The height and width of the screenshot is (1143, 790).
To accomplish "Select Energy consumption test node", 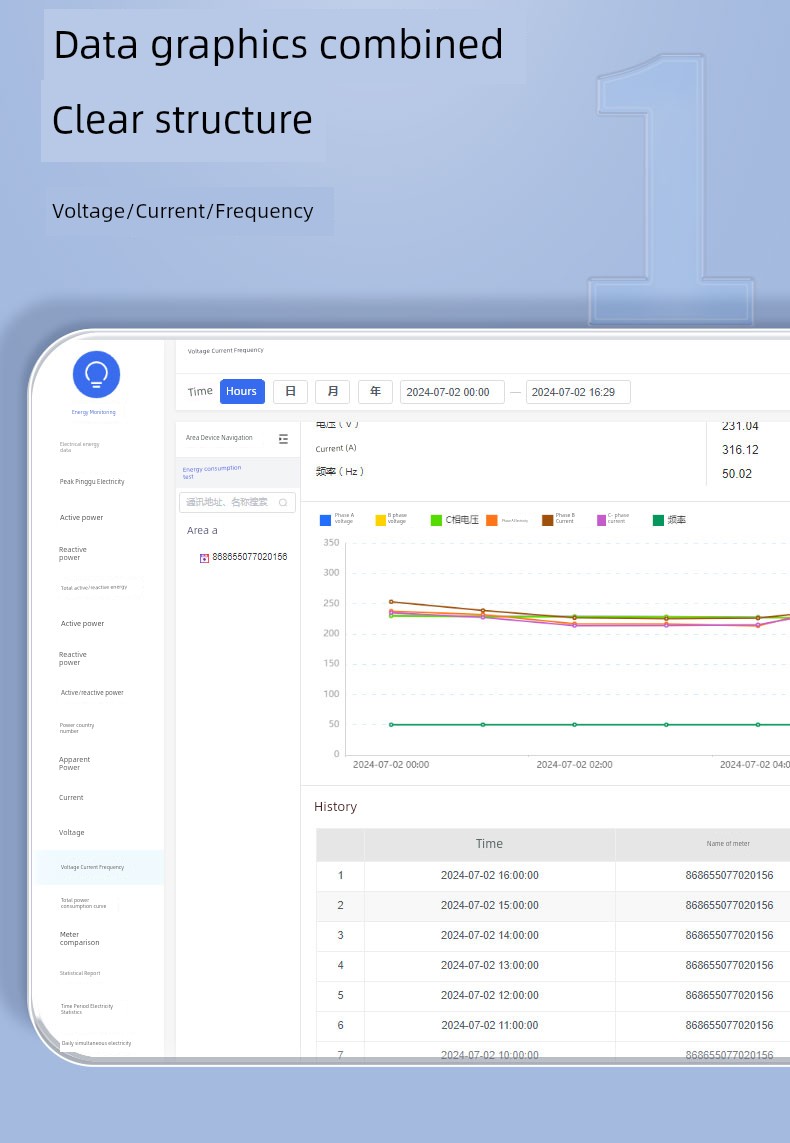I will click(x=238, y=472).
